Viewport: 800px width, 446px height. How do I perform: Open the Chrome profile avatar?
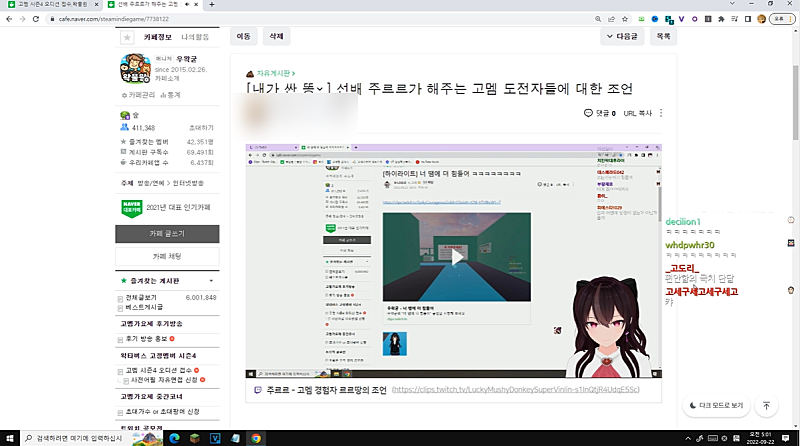pyautogui.click(x=762, y=19)
